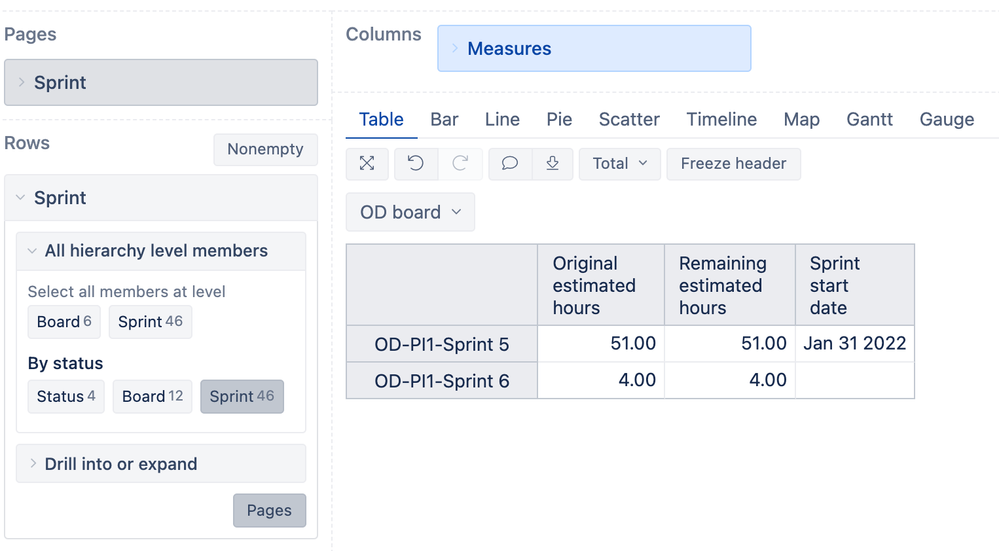Open the OD board page selector
Screen dimensions: 999x551
410,212
